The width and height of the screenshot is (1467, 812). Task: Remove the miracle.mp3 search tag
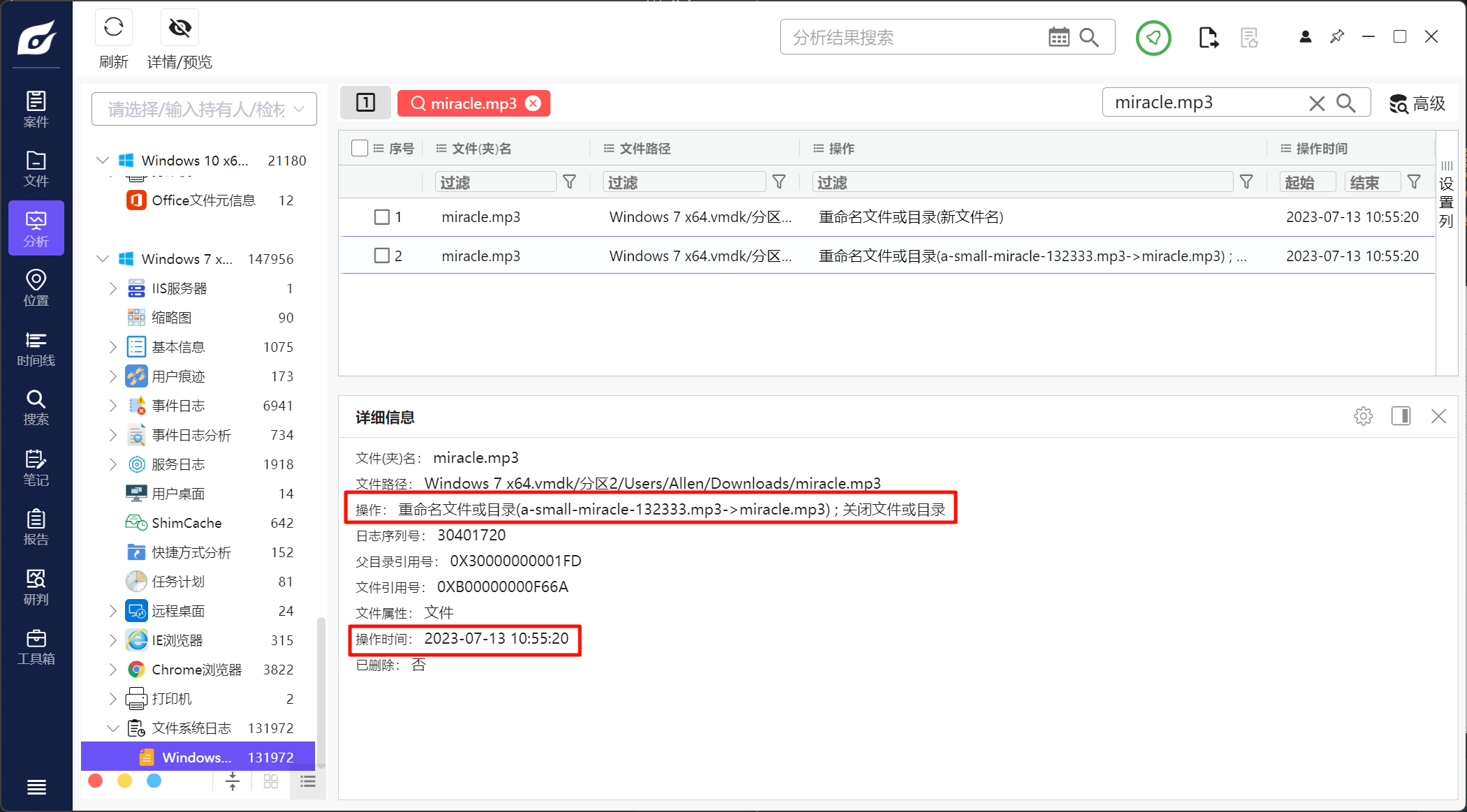point(533,103)
